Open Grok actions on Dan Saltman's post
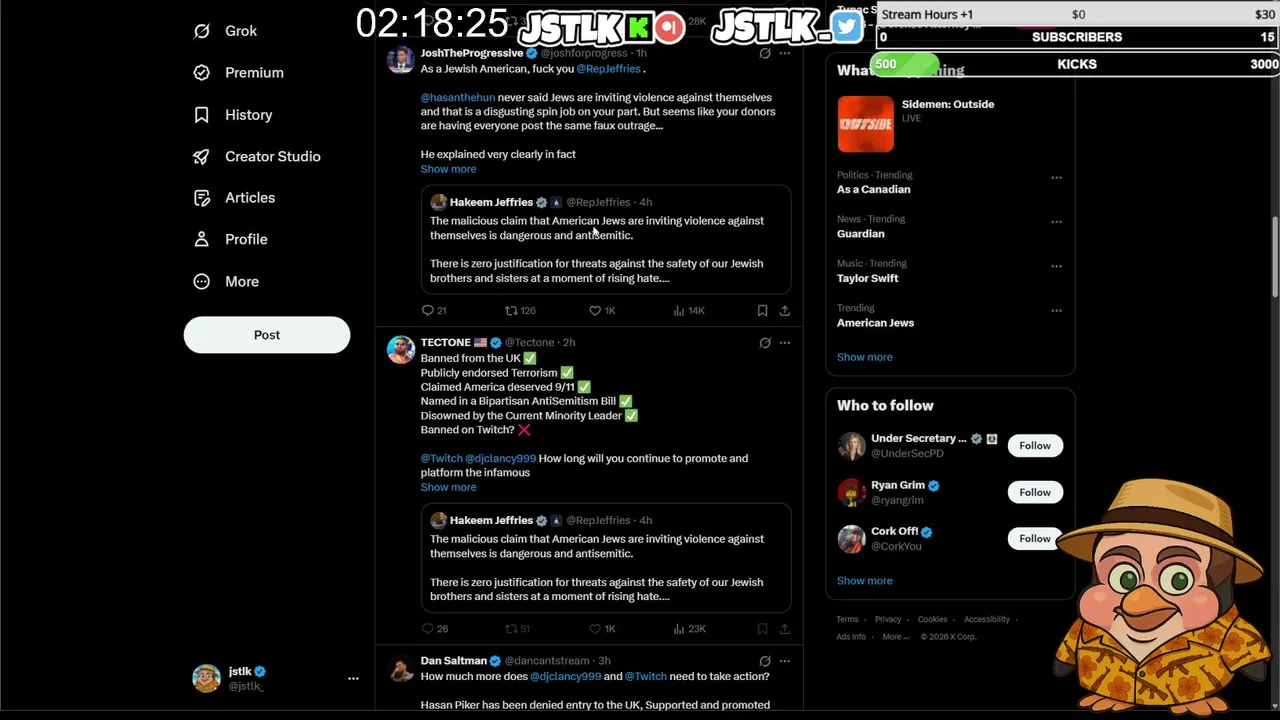Image resolution: width=1280 pixels, height=720 pixels. pos(765,661)
